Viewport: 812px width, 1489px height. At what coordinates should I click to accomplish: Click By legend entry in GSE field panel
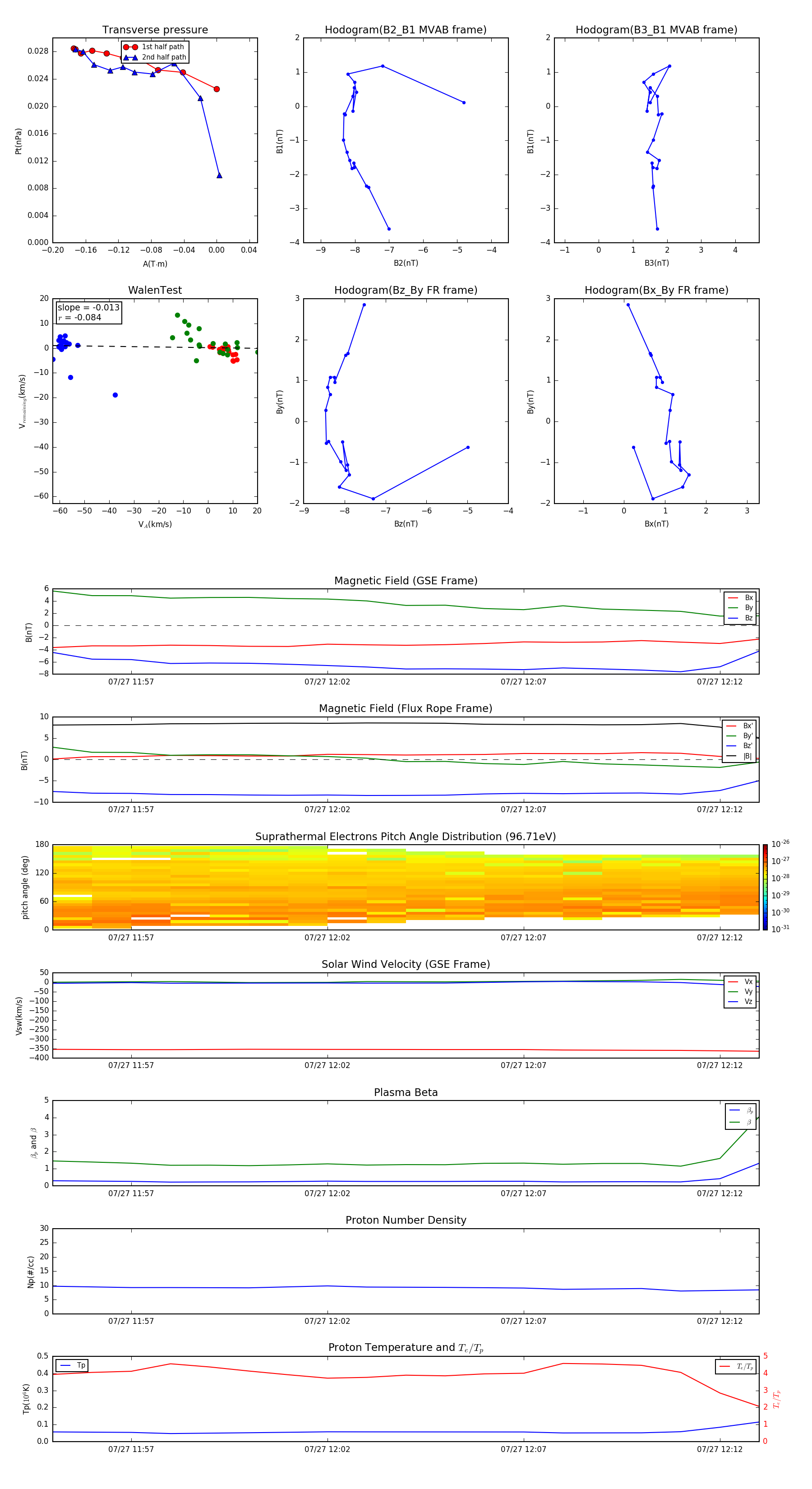pyautogui.click(x=740, y=608)
